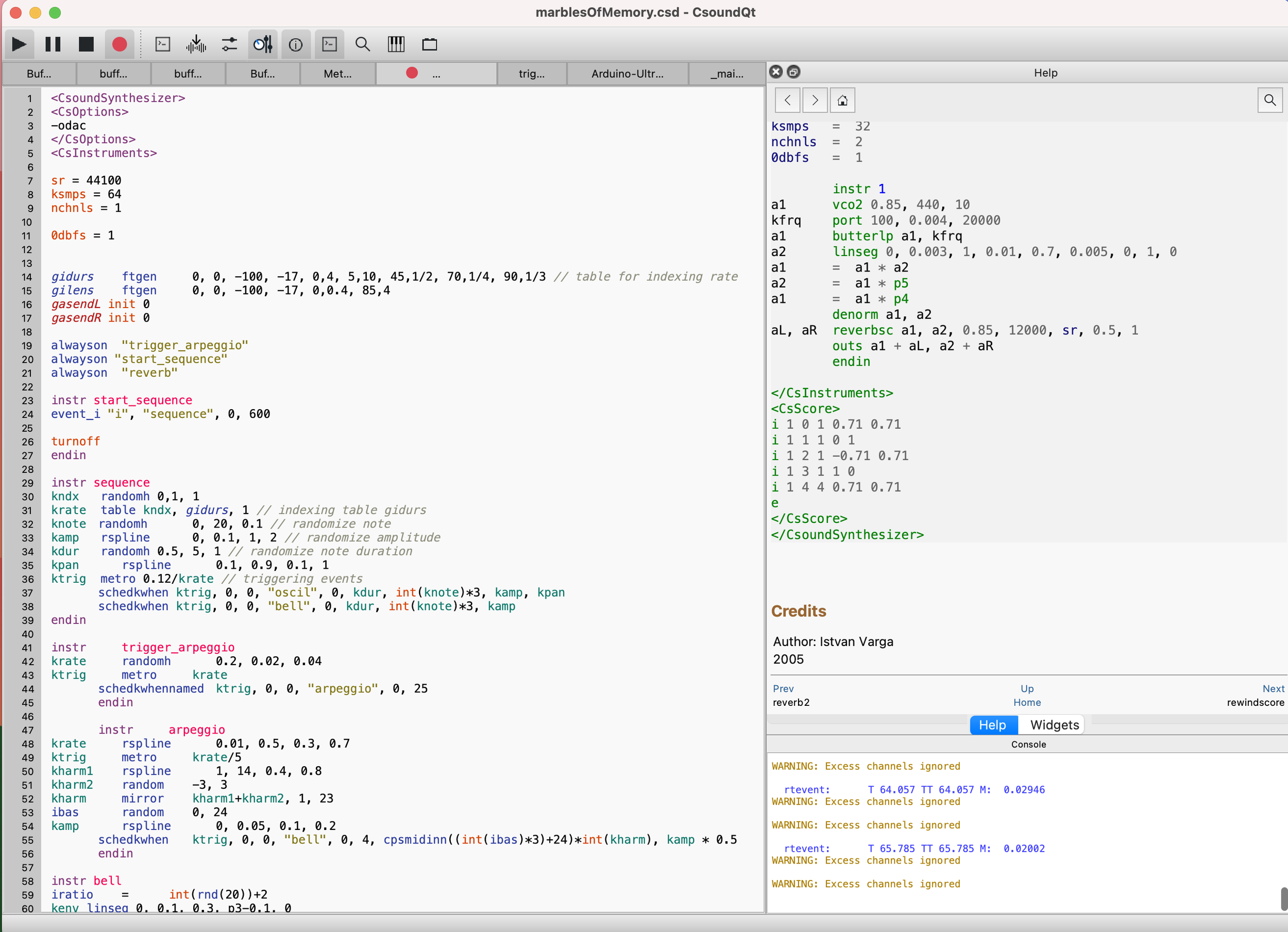1288x932 pixels.
Task: Go to Help home page icon
Action: (x=842, y=100)
